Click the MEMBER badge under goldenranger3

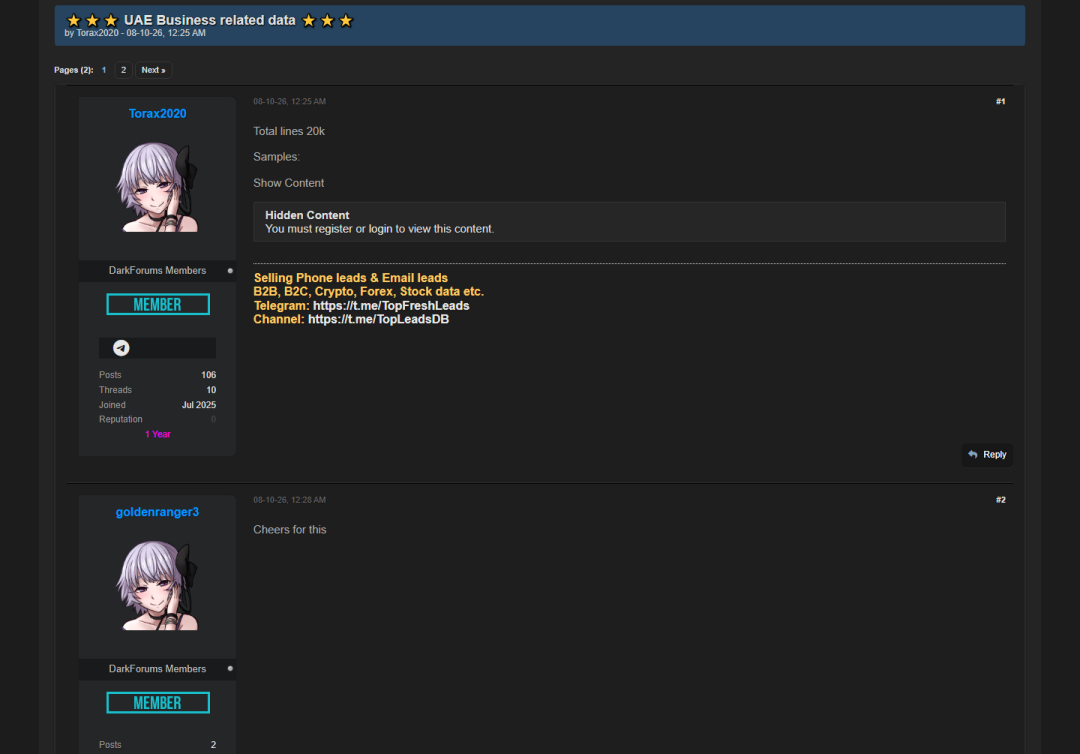158,703
